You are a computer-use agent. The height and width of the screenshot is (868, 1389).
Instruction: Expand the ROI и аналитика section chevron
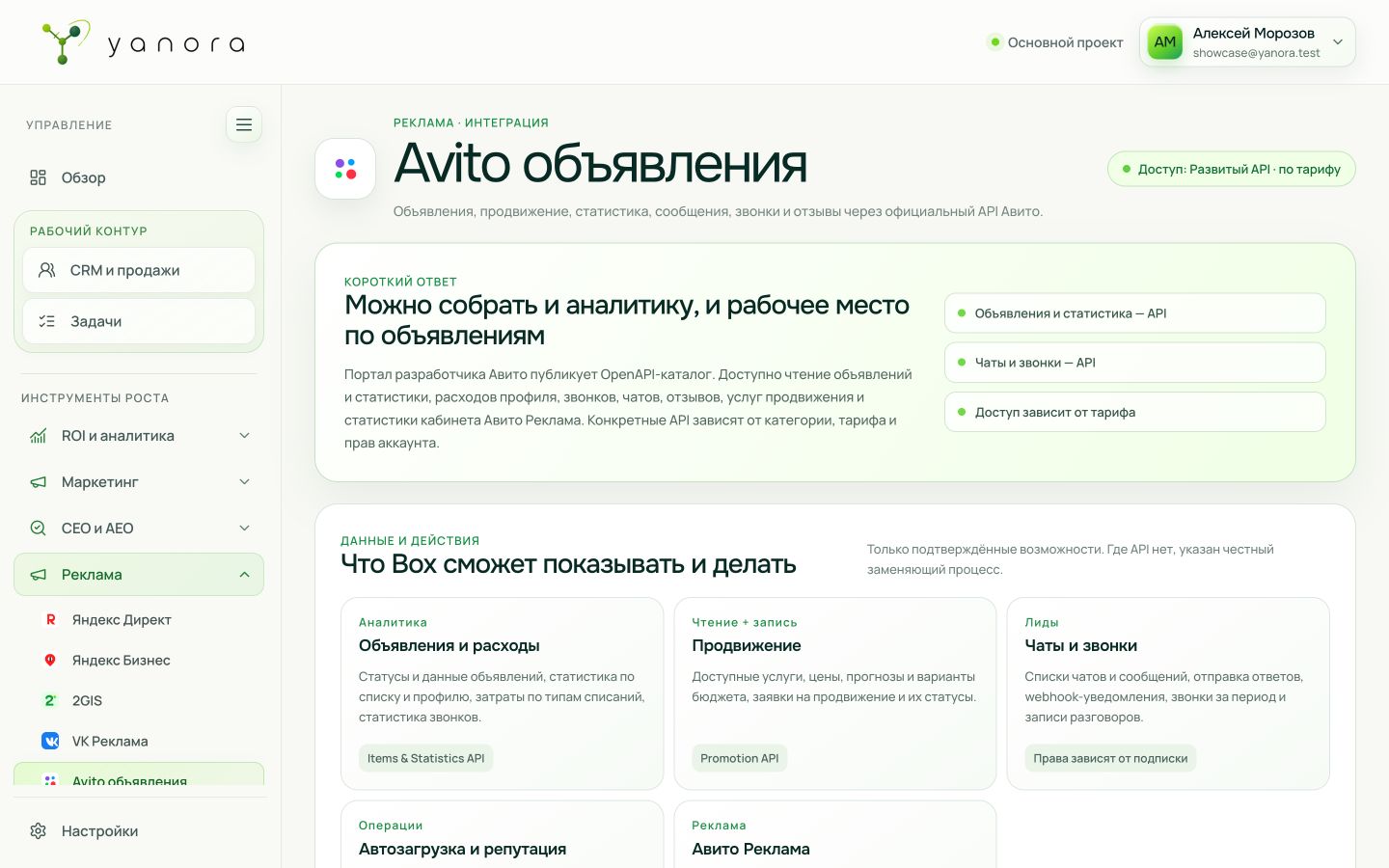(245, 436)
